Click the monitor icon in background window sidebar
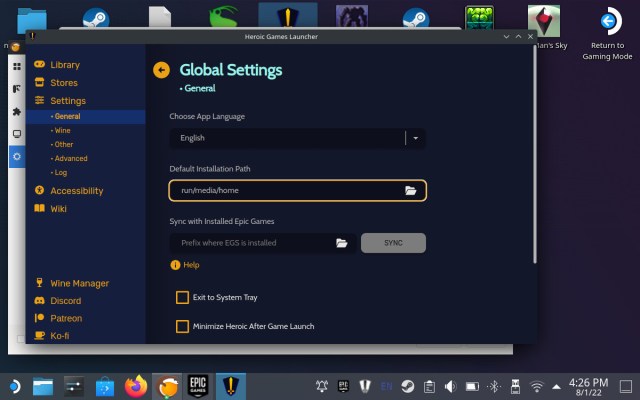This screenshot has height=400, width=640. (x=17, y=134)
